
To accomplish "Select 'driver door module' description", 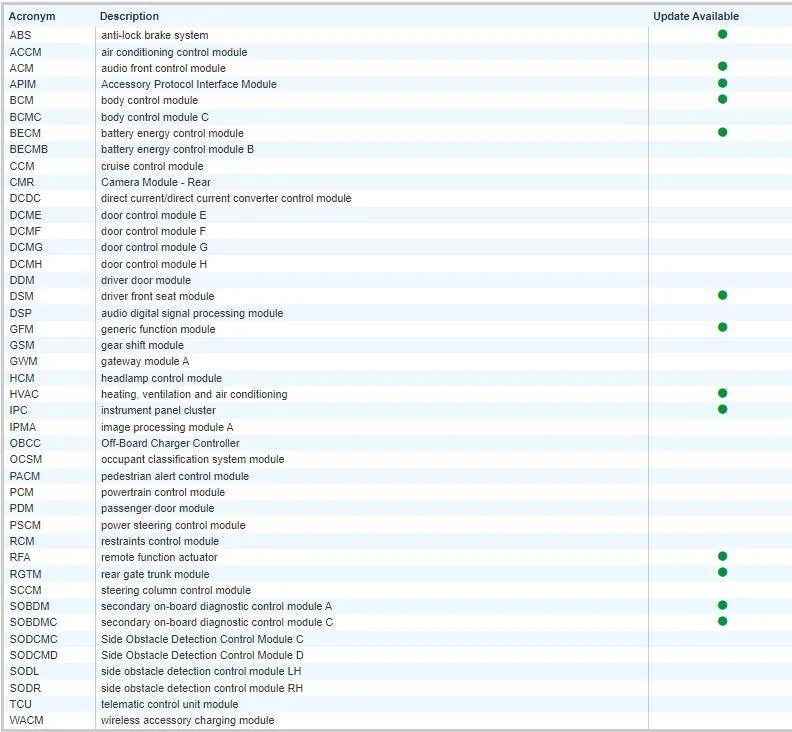I will coord(146,280).
